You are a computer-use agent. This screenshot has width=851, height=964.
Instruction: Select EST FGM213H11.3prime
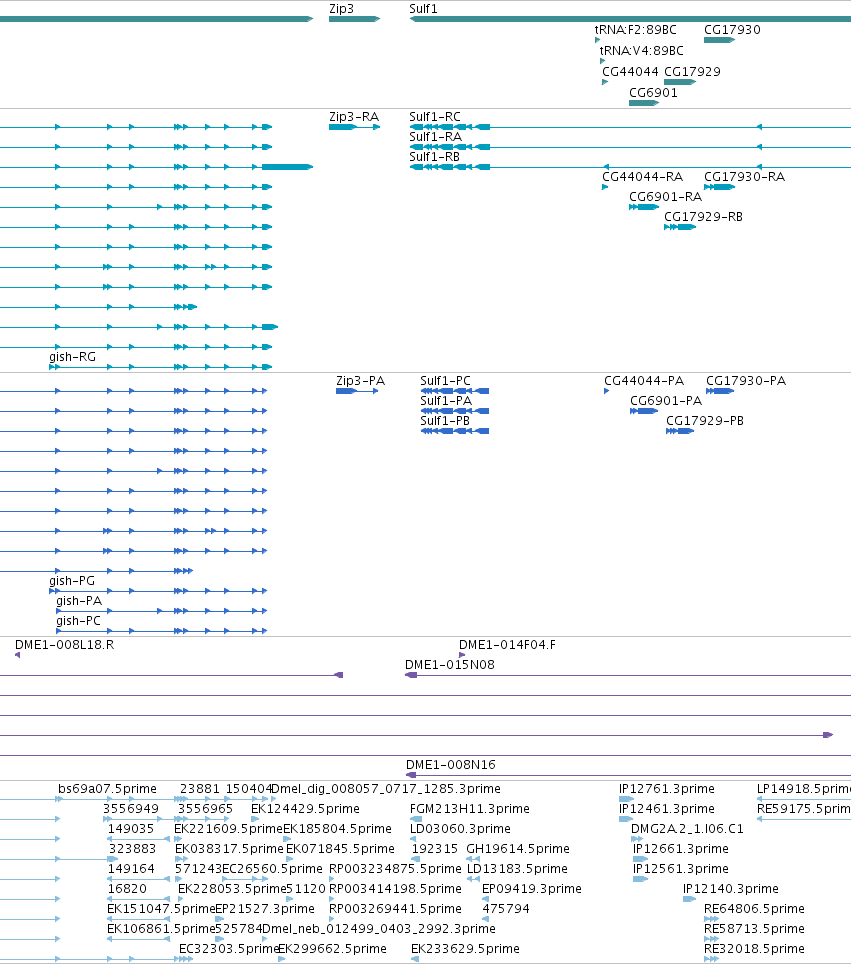[470, 808]
